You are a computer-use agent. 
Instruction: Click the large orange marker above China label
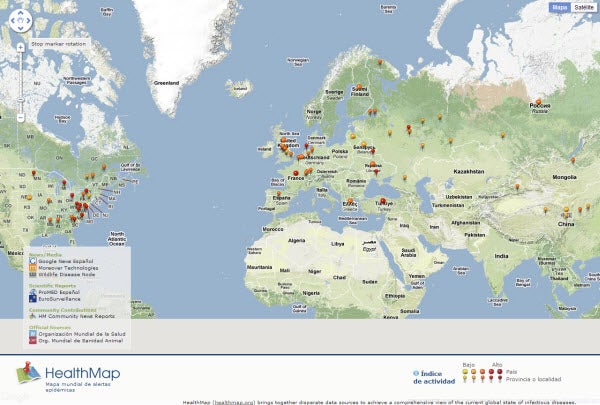[566, 209]
